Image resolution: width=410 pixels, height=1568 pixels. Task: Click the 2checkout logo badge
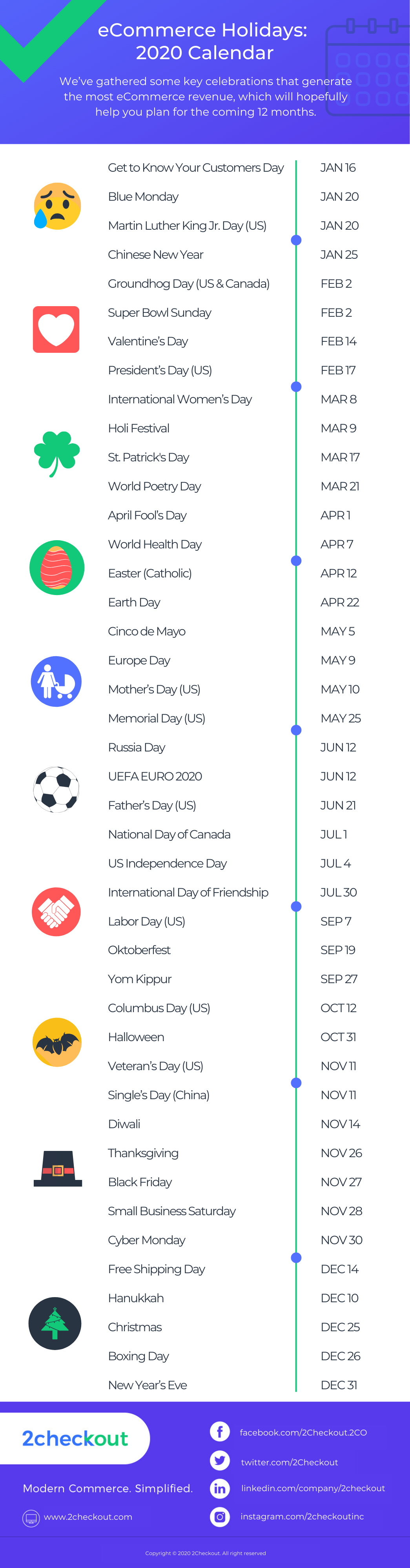[74, 1438]
